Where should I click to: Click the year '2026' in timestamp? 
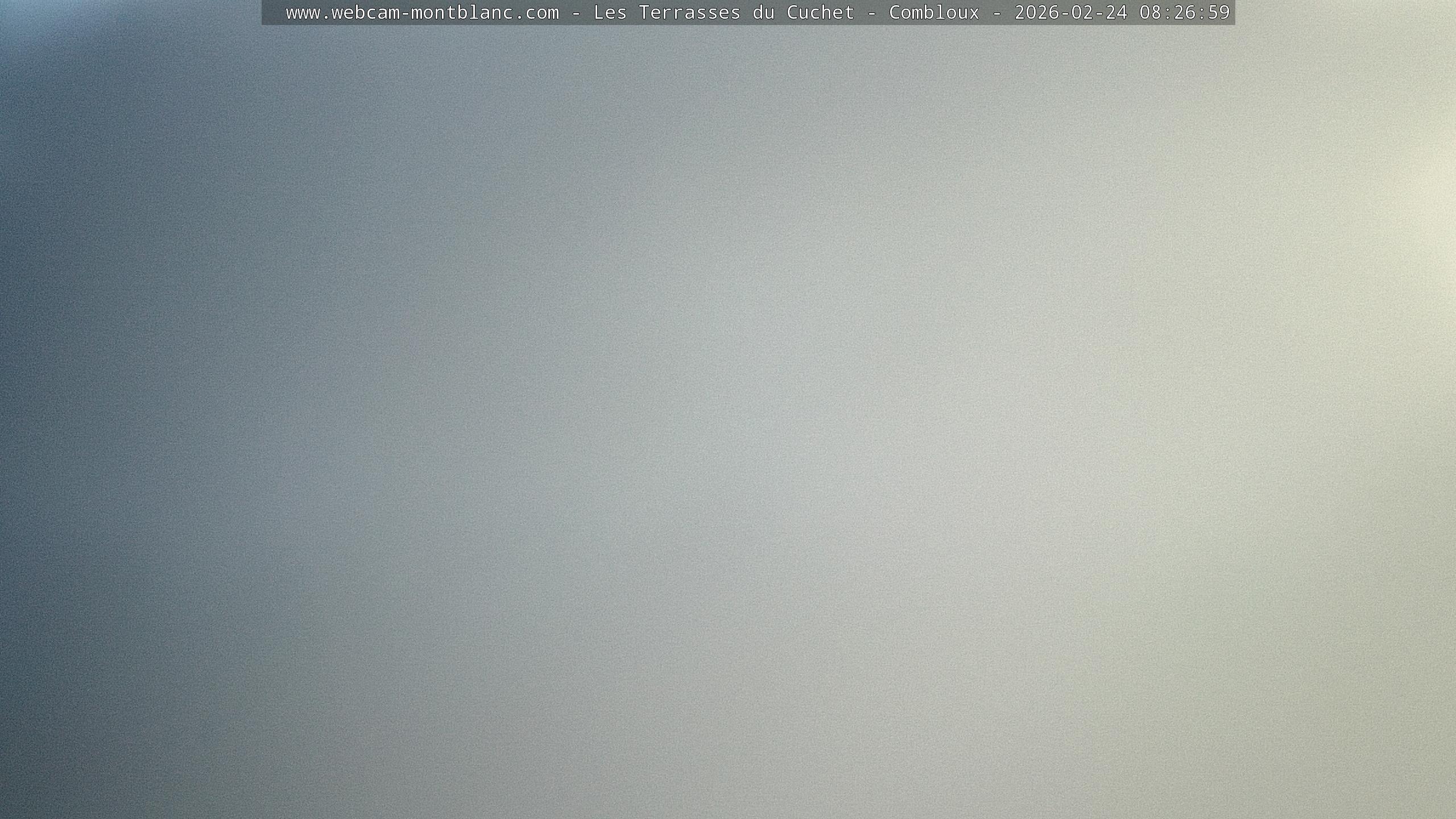1037,13
